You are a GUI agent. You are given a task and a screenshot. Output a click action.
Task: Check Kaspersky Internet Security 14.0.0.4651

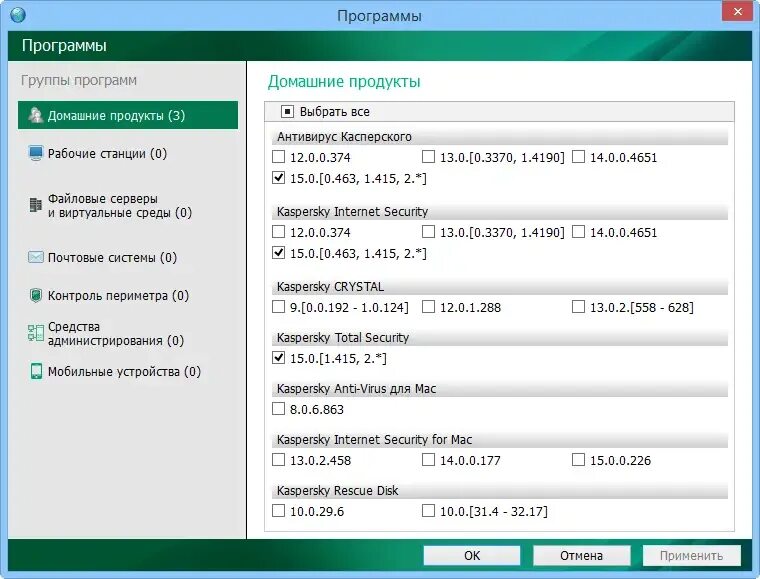578,232
